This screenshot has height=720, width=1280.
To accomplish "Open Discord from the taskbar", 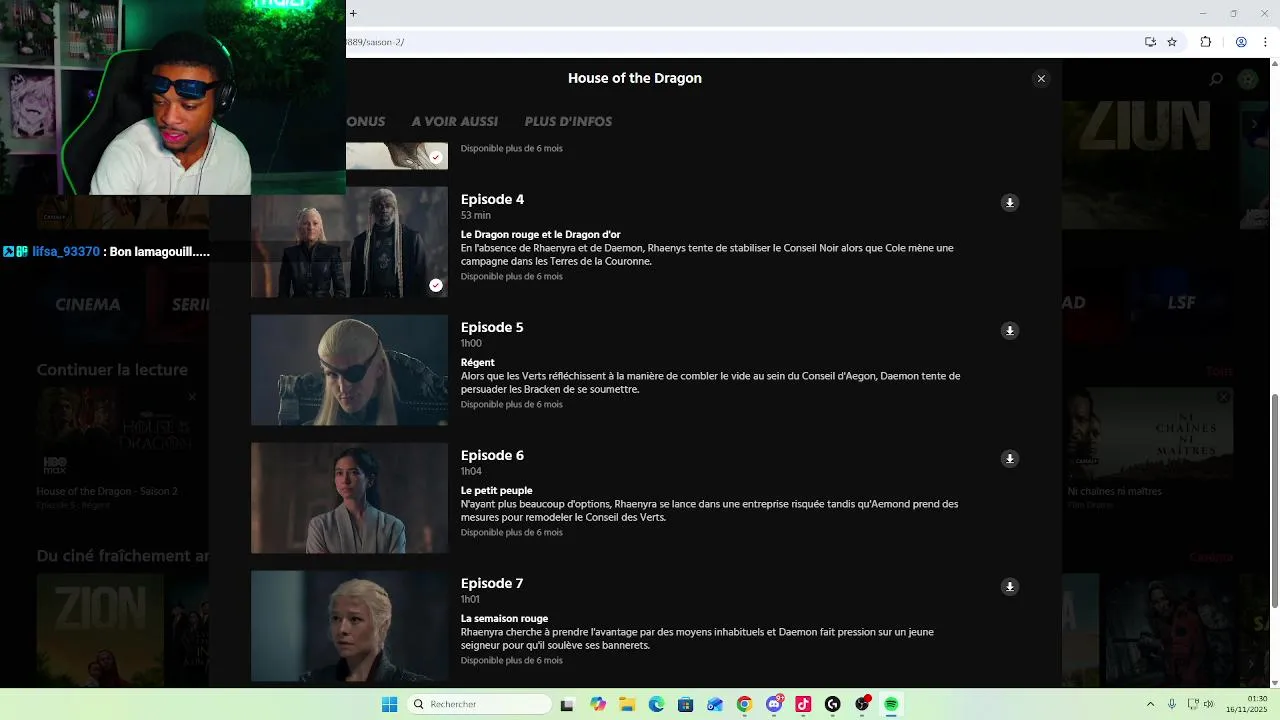I will (774, 704).
